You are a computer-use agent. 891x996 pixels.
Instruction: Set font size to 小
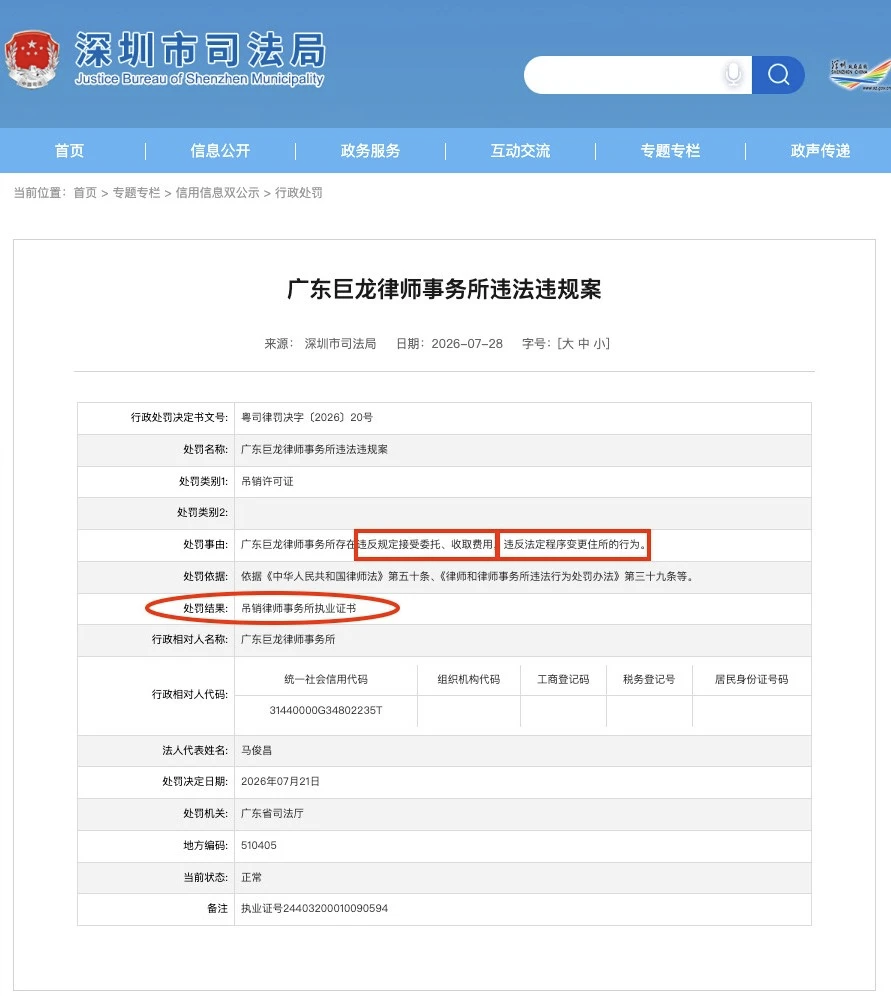tap(600, 344)
